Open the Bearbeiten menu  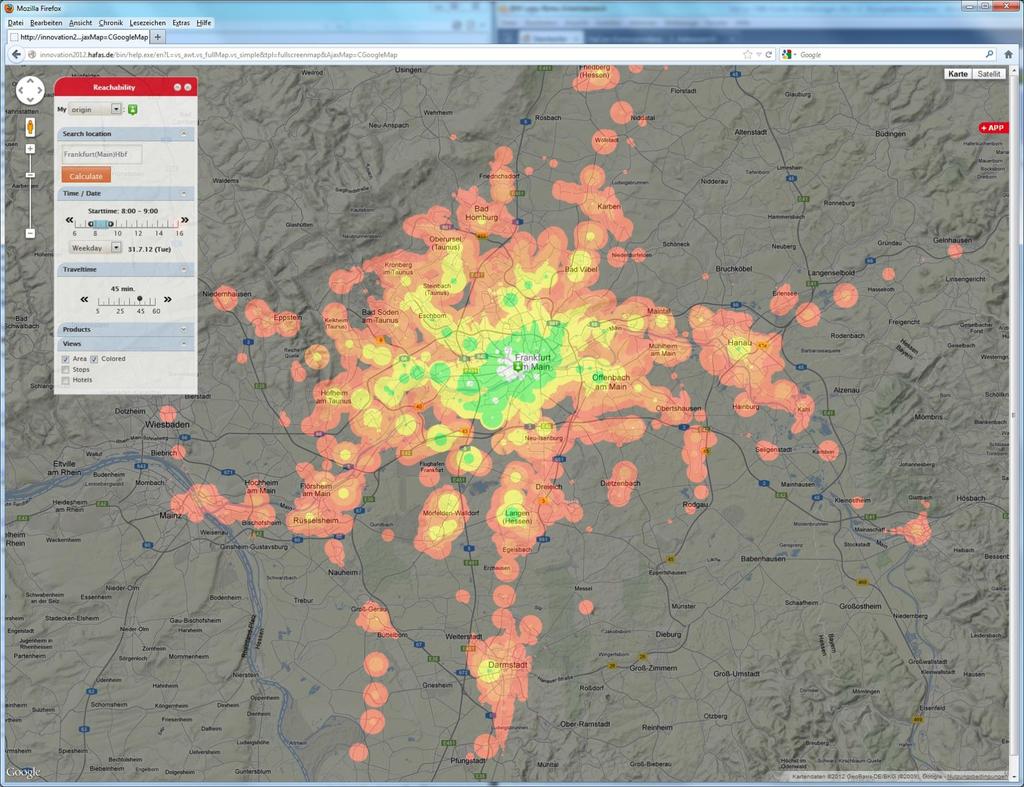pyautogui.click(x=46, y=23)
